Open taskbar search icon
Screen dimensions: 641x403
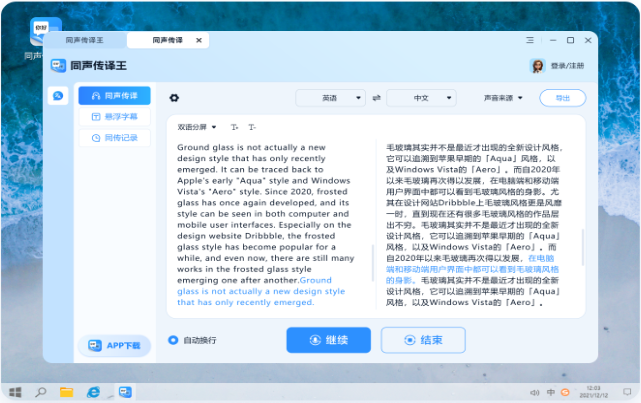point(40,392)
